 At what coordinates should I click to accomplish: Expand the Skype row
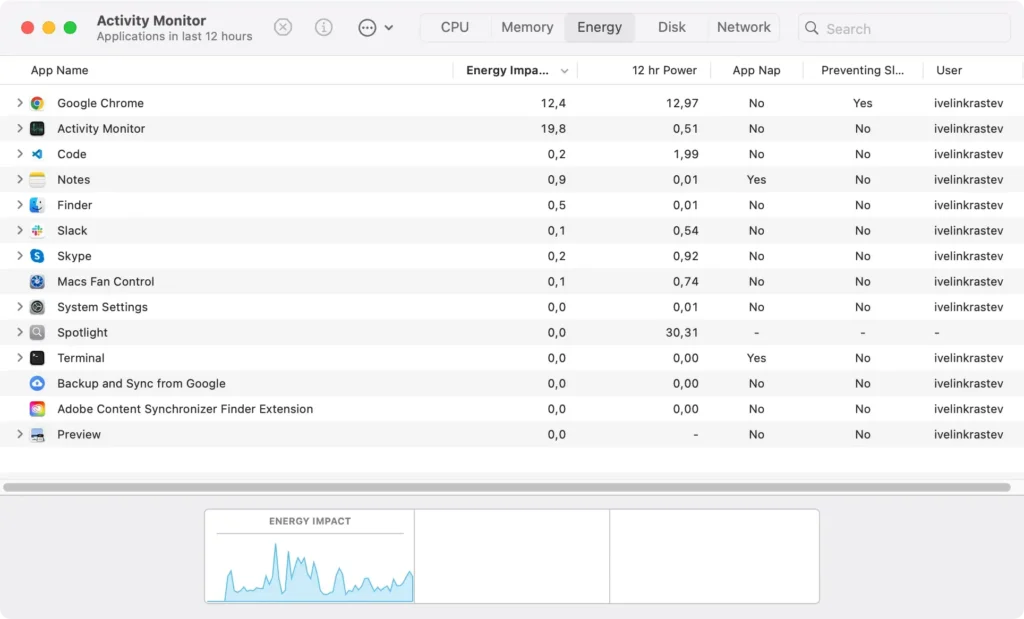click(20, 255)
